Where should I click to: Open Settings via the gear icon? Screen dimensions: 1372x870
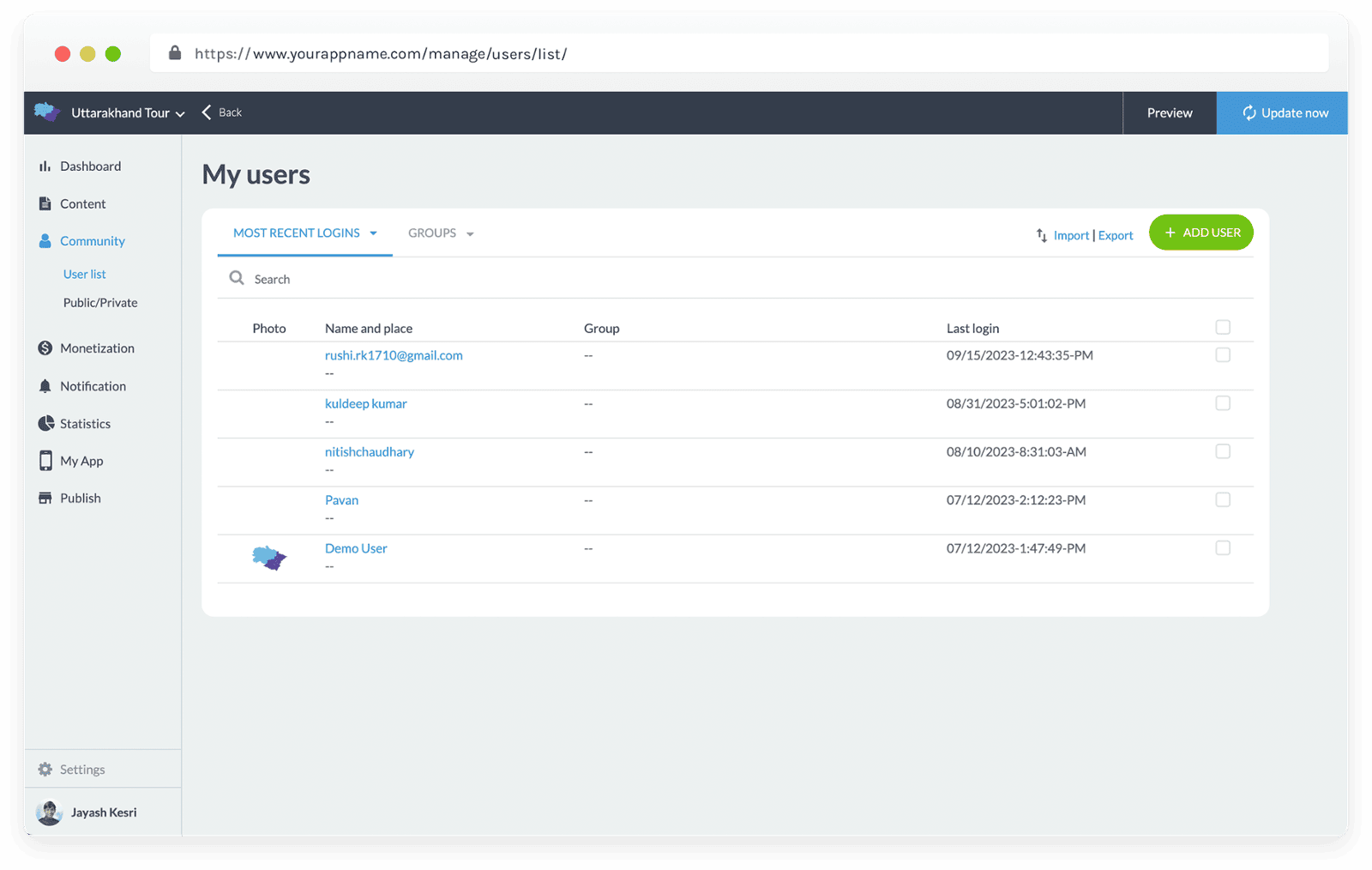click(x=45, y=770)
